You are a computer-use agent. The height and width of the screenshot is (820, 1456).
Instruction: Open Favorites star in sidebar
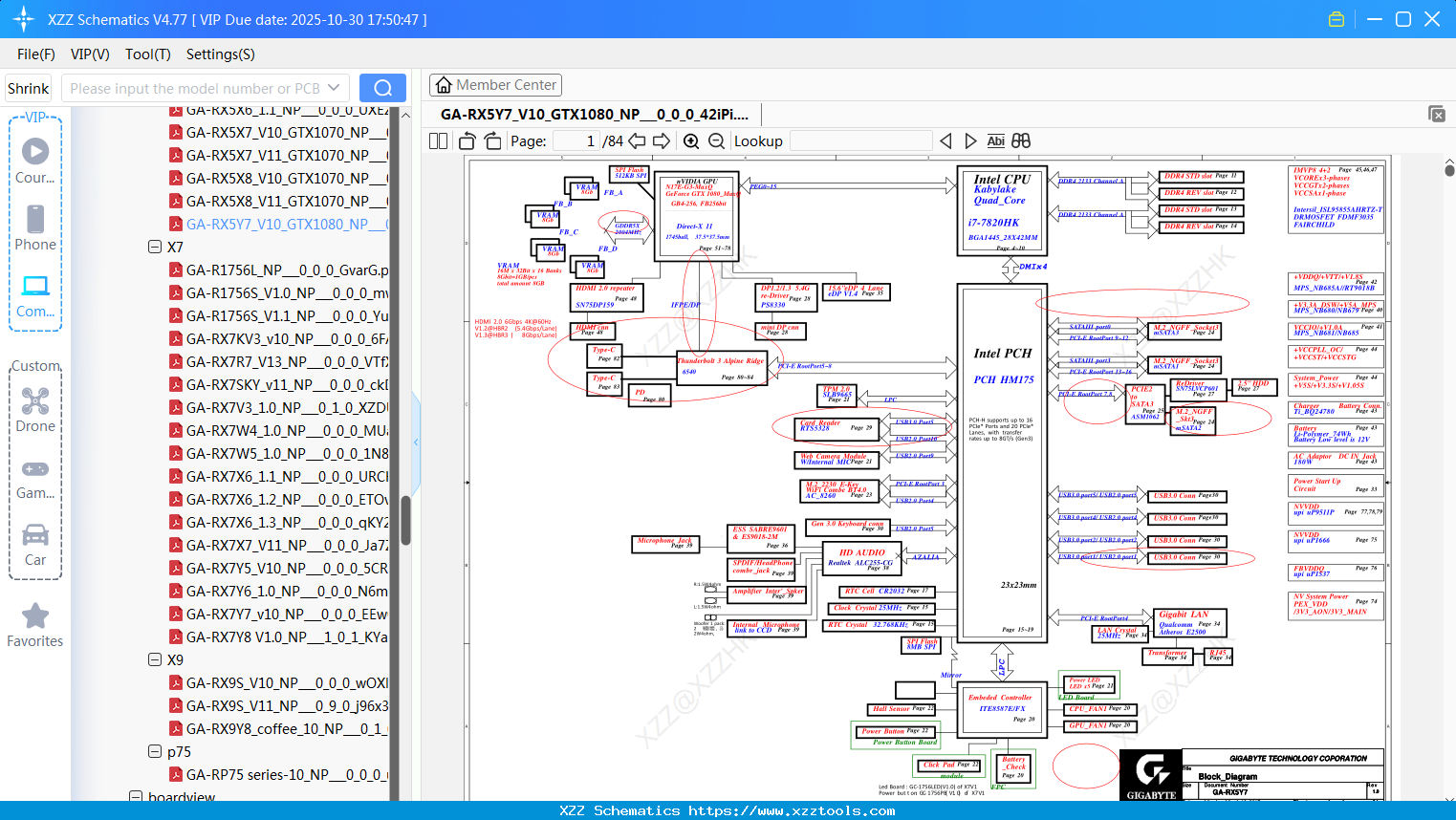pos(35,626)
